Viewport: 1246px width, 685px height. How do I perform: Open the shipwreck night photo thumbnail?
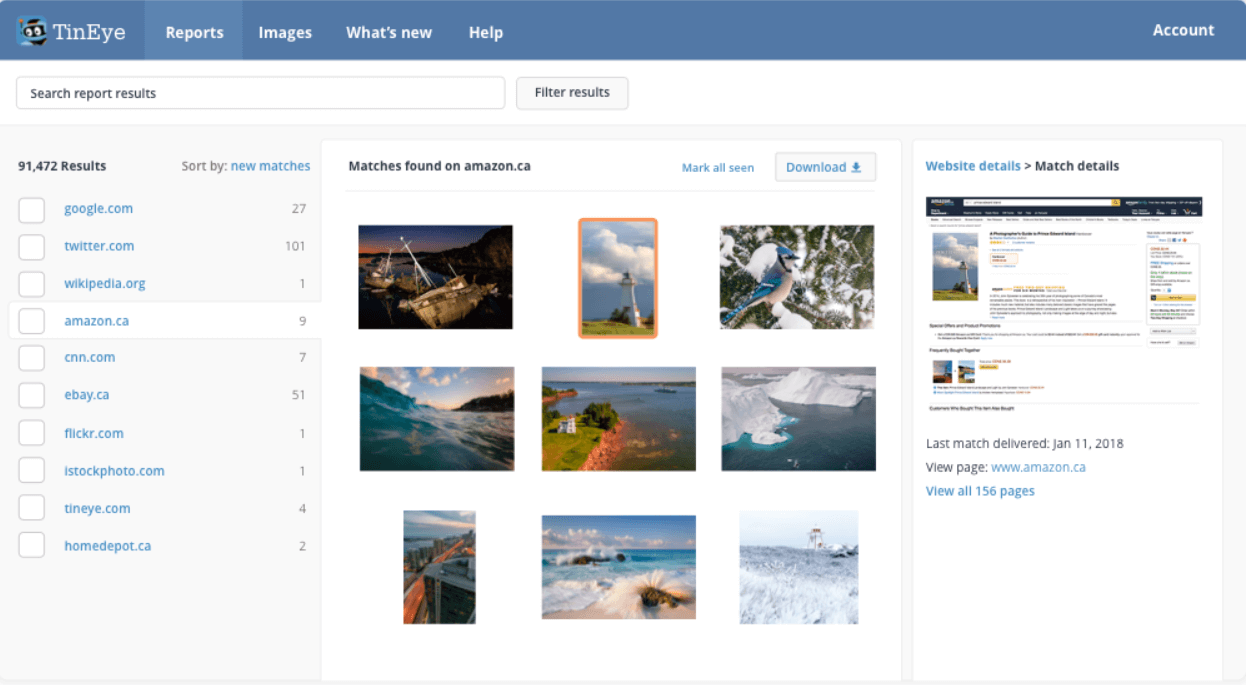coord(436,277)
